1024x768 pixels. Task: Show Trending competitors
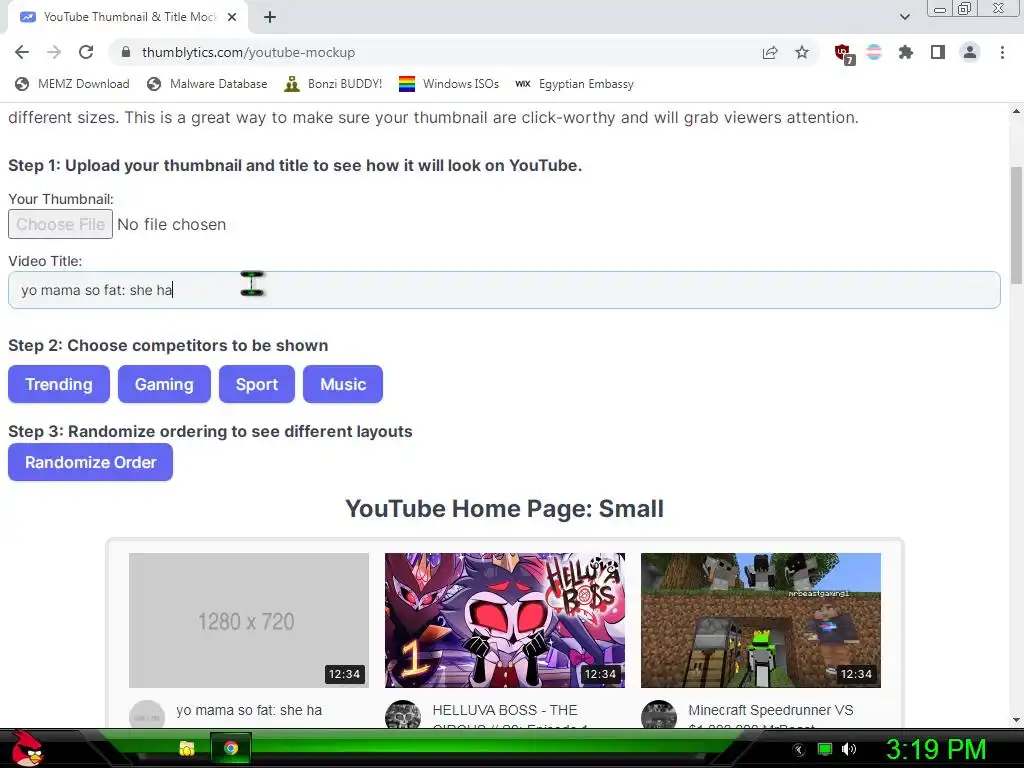click(59, 384)
